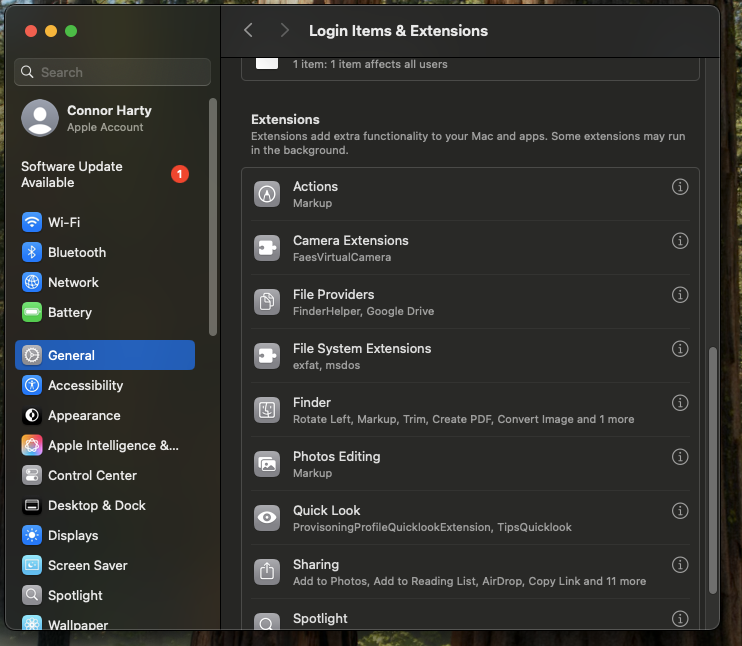Click 'FaesVirtualCamera' subtitle text

pyautogui.click(x=342, y=257)
